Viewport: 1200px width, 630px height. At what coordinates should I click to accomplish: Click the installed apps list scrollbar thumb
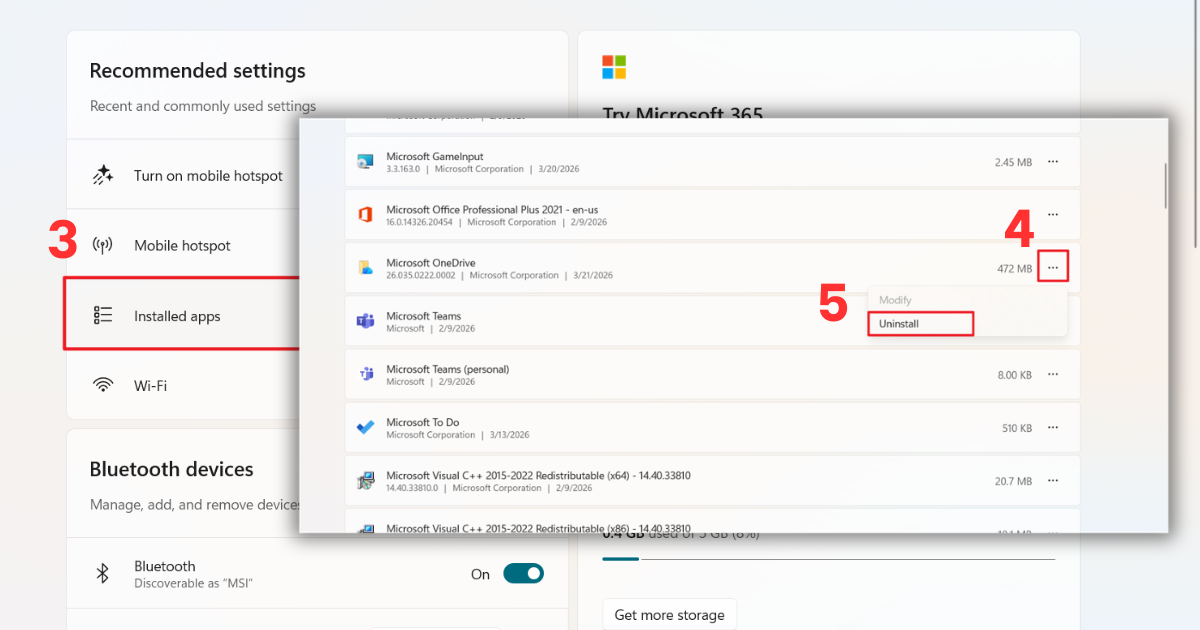point(1164,186)
